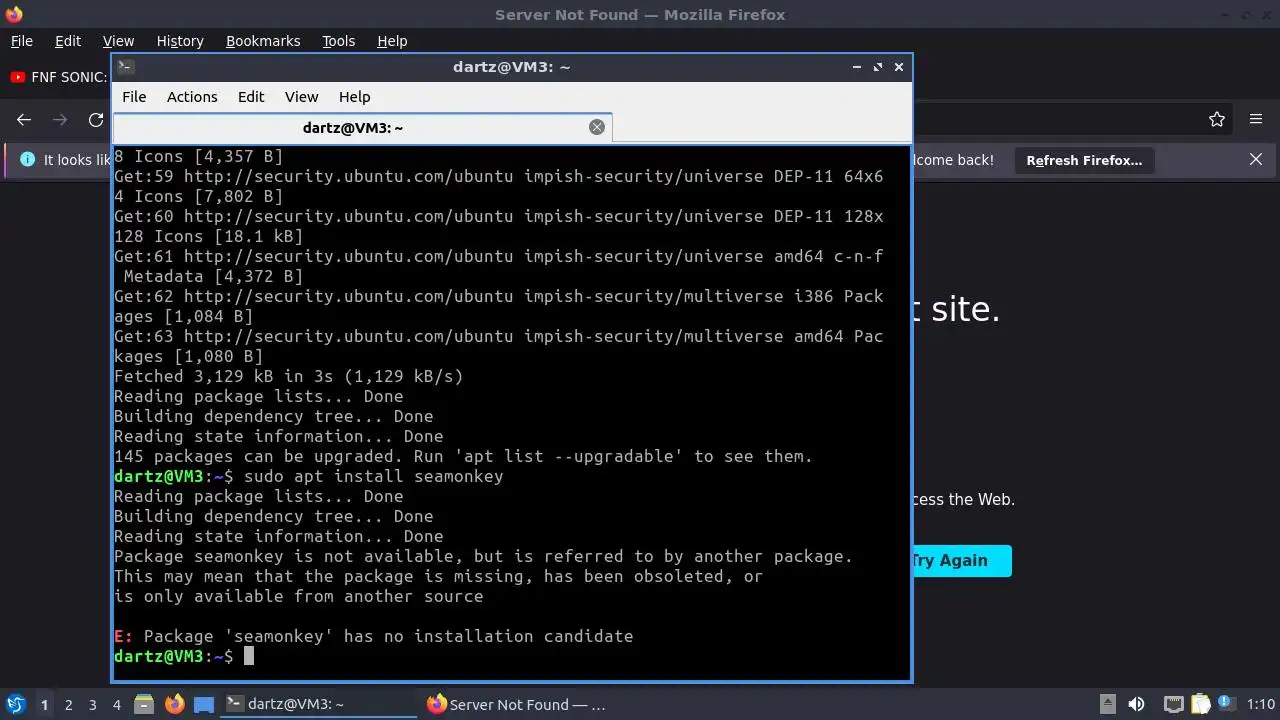Bookmark this page with the star icon

pyautogui.click(x=1217, y=119)
